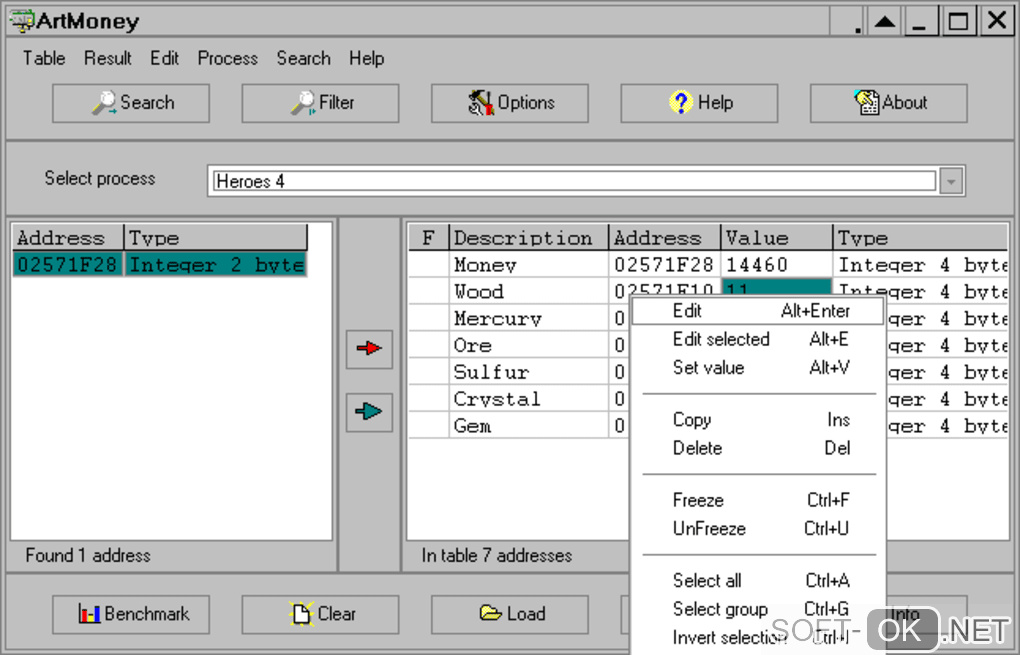Image resolution: width=1020 pixels, height=655 pixels.
Task: Choose UnFreeze in context menu
Action: 758,528
